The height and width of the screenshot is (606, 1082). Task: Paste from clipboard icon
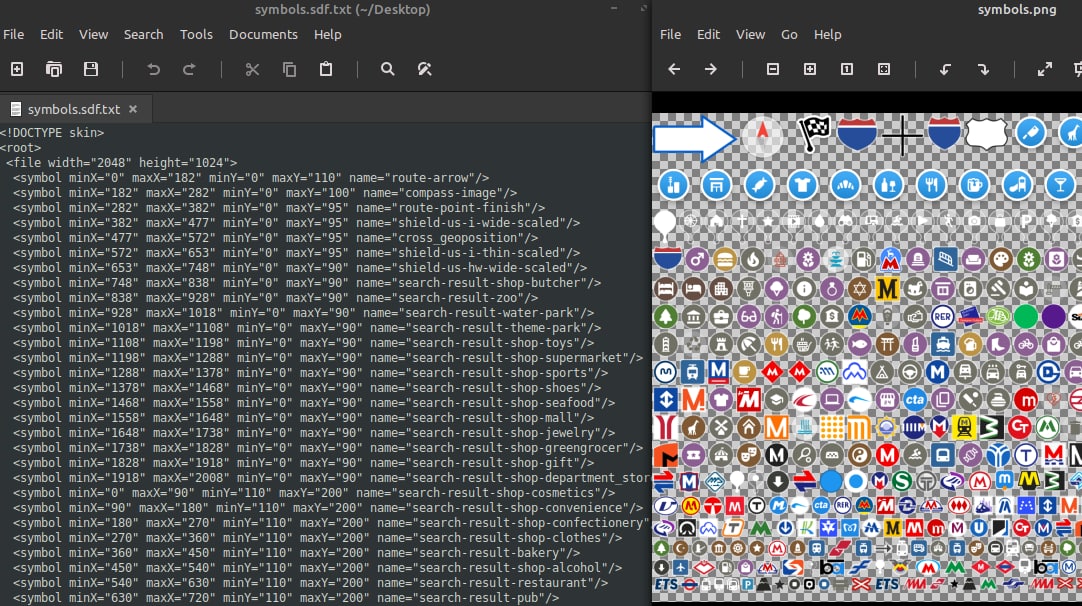326,69
